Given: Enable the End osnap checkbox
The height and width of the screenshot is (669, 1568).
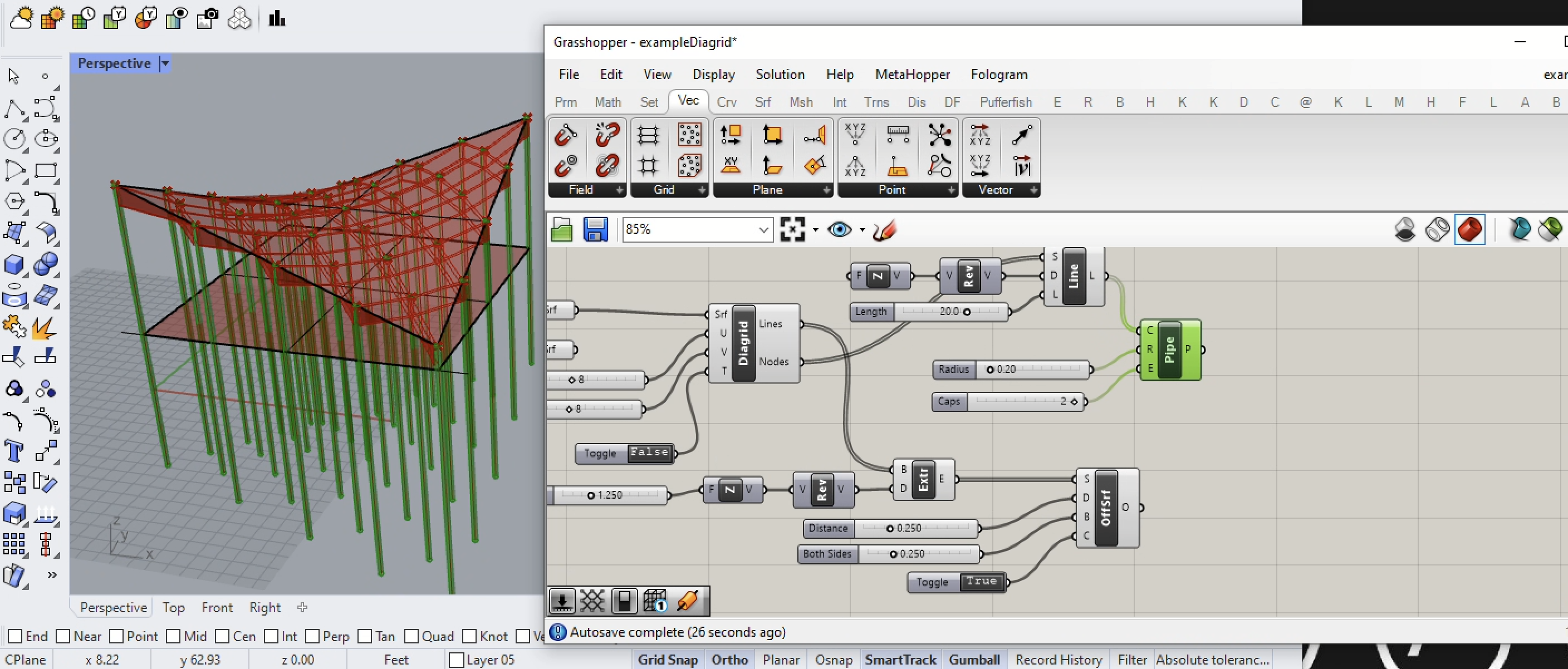Looking at the screenshot, I should pyautogui.click(x=15, y=636).
